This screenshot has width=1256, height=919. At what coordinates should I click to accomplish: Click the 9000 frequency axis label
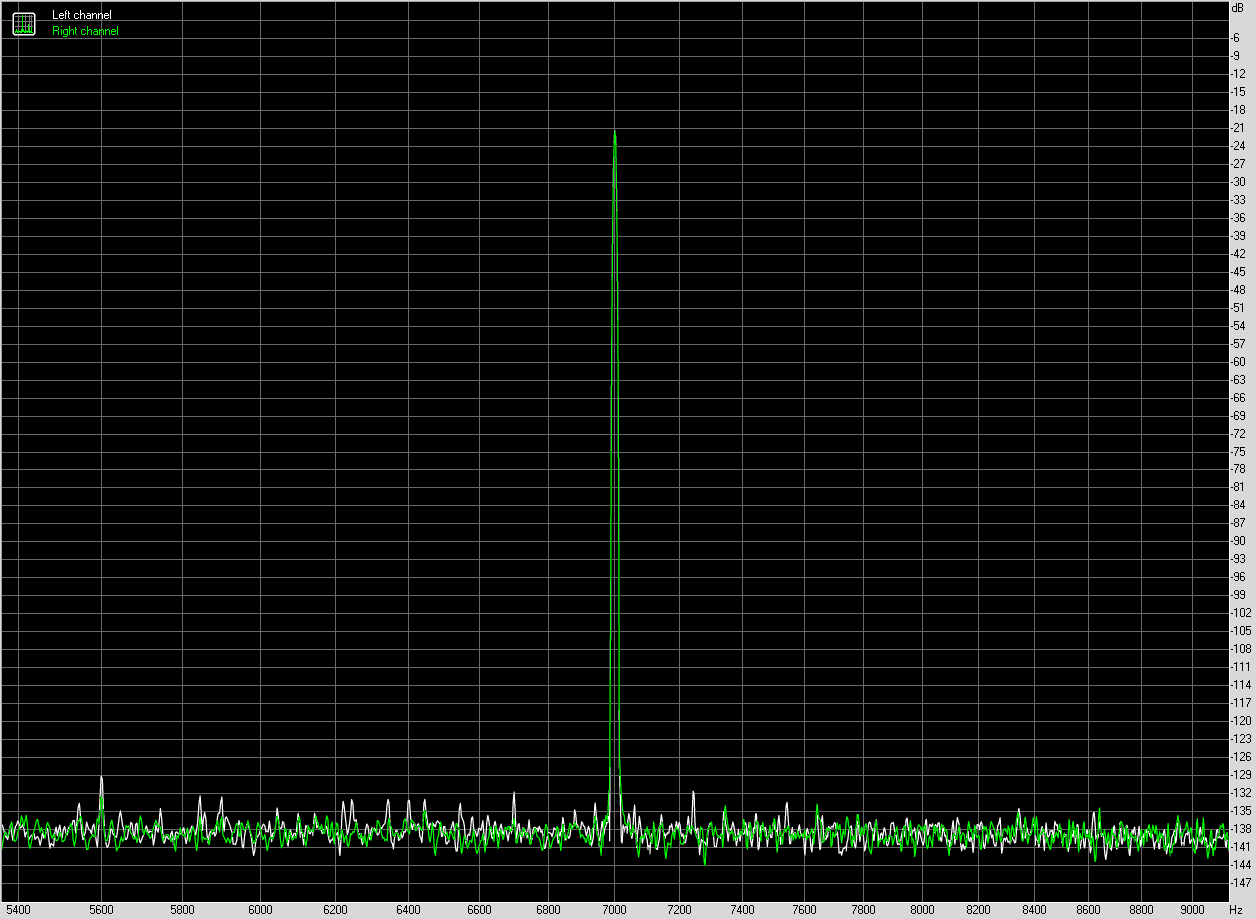point(1192,909)
